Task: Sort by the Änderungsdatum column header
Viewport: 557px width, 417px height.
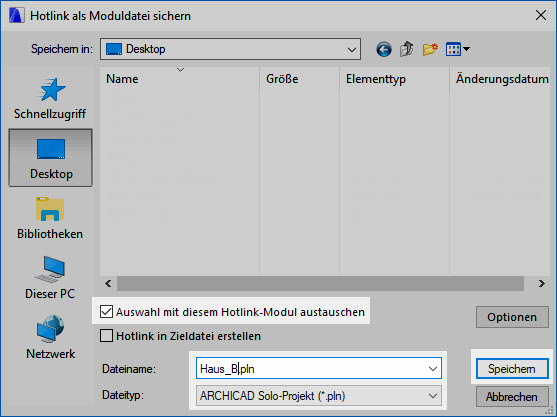Action: [502, 79]
